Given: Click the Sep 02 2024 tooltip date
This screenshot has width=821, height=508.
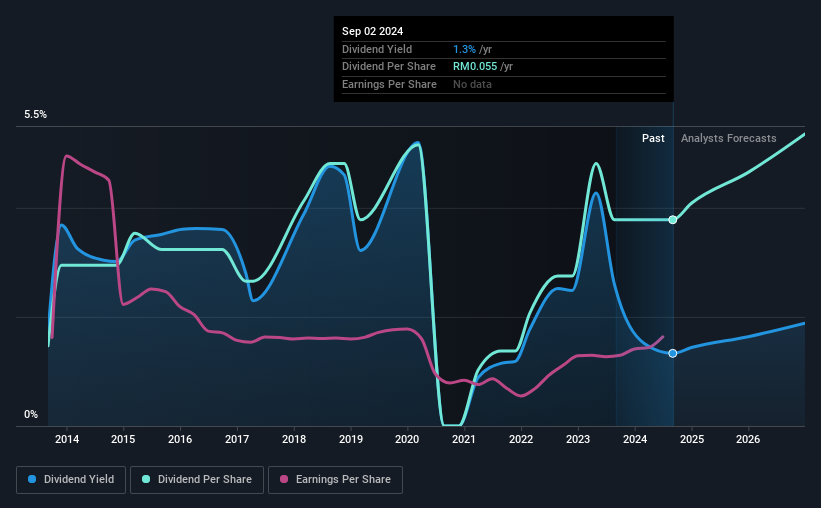Looking at the screenshot, I should [372, 31].
